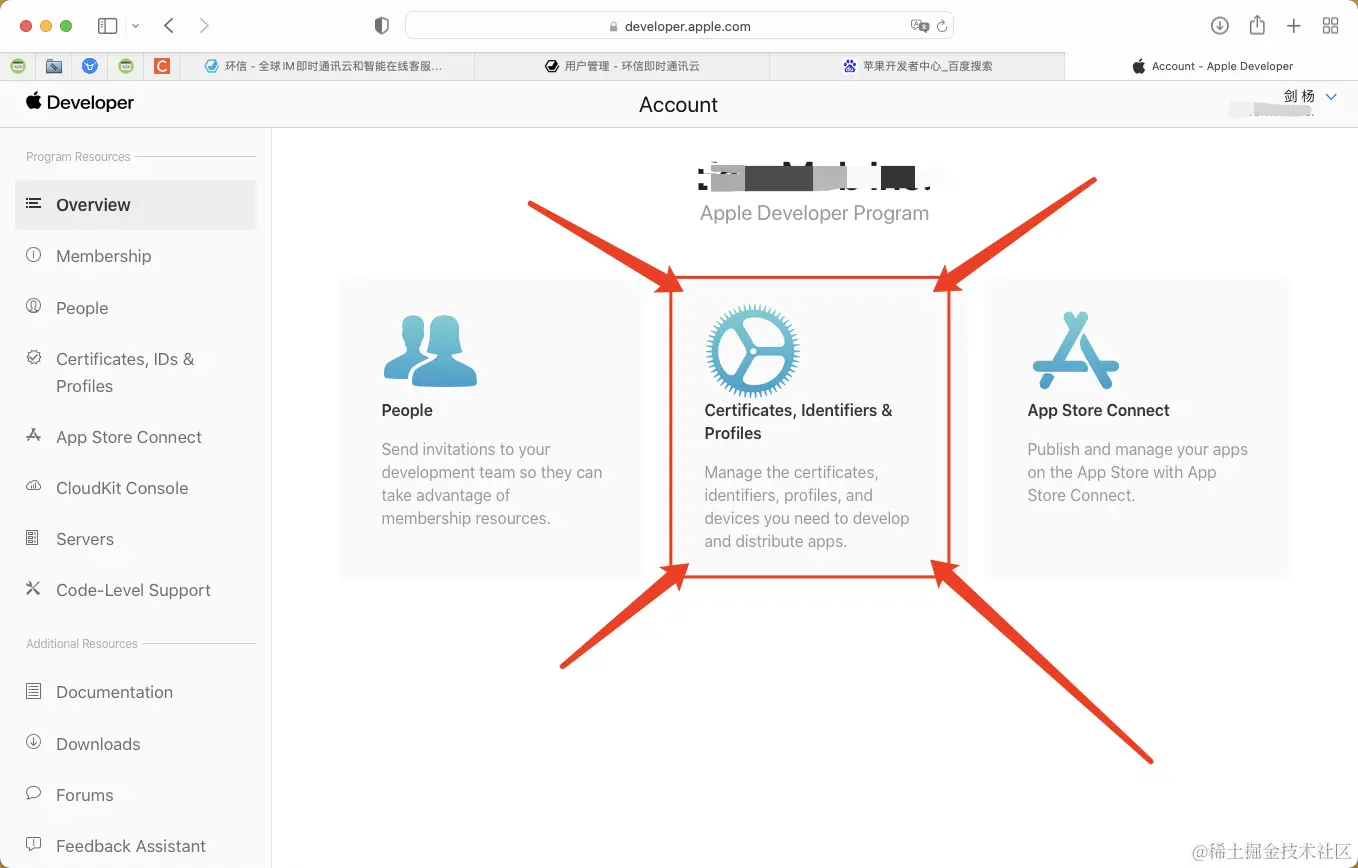Click the Apple Developer Program subtitle
Viewport: 1358px width, 868px height.
(814, 213)
